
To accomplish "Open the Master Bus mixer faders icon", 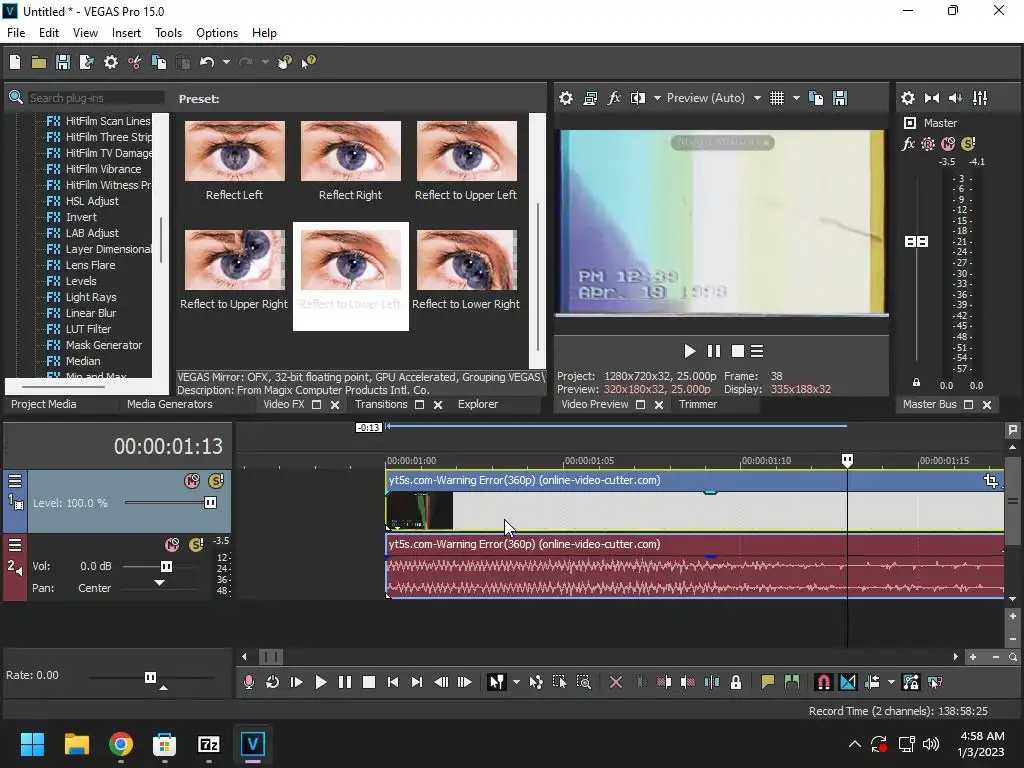I will [x=980, y=98].
